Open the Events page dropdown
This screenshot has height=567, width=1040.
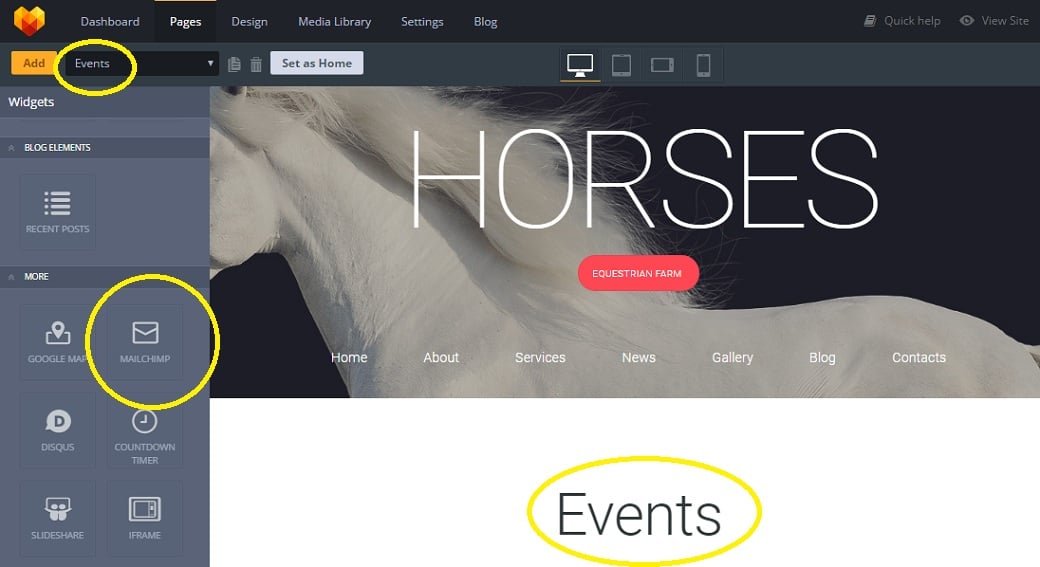click(x=140, y=63)
